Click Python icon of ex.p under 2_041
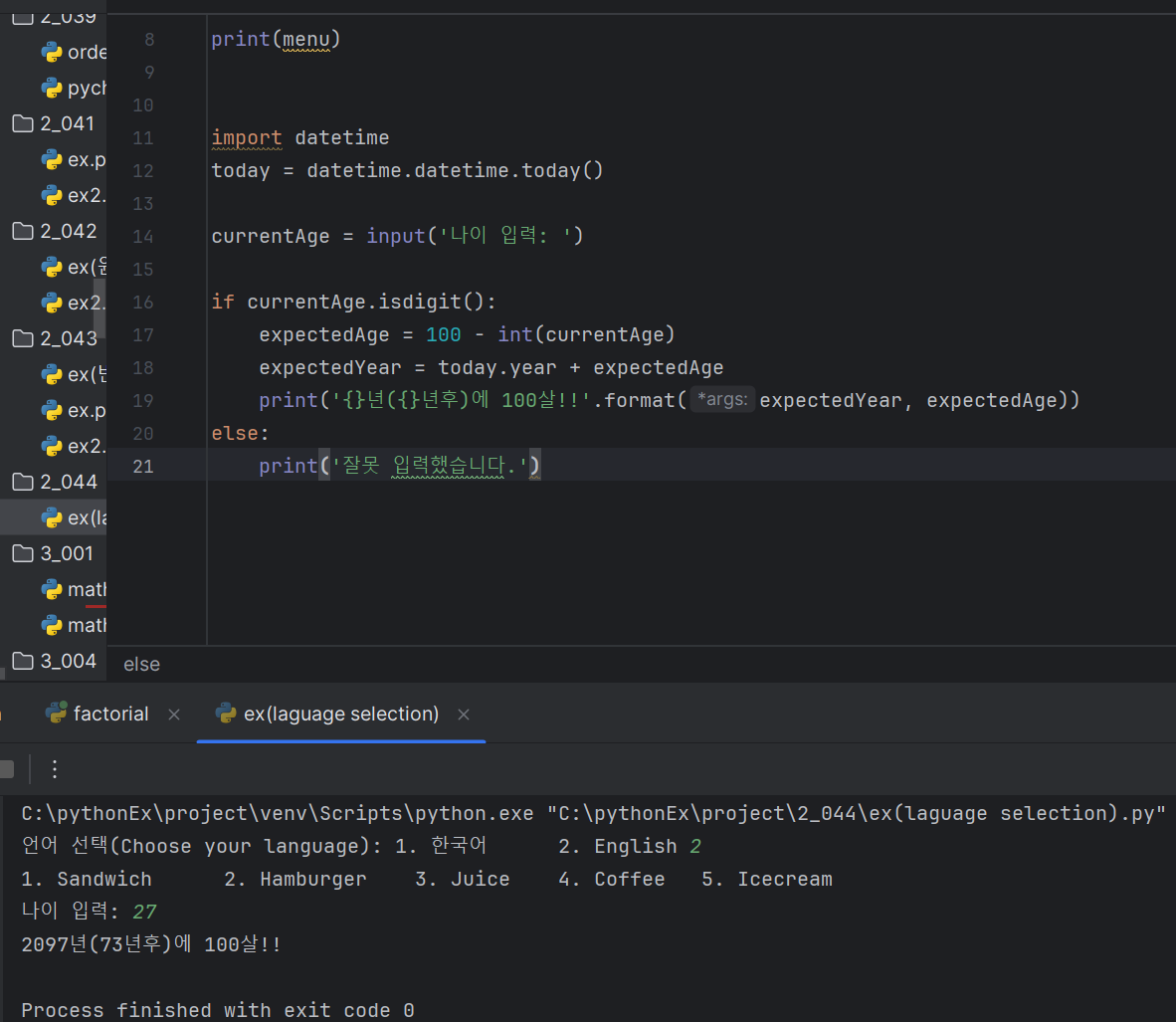1176x1022 pixels. tap(52, 159)
